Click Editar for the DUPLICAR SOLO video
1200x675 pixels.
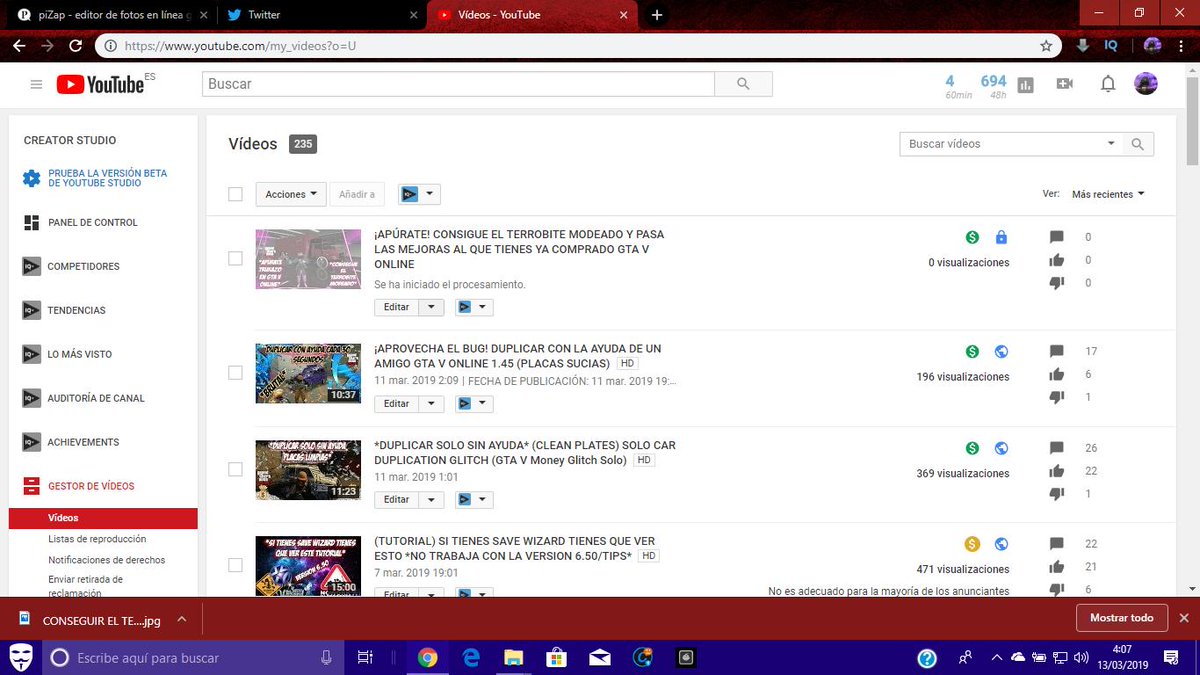tap(397, 500)
